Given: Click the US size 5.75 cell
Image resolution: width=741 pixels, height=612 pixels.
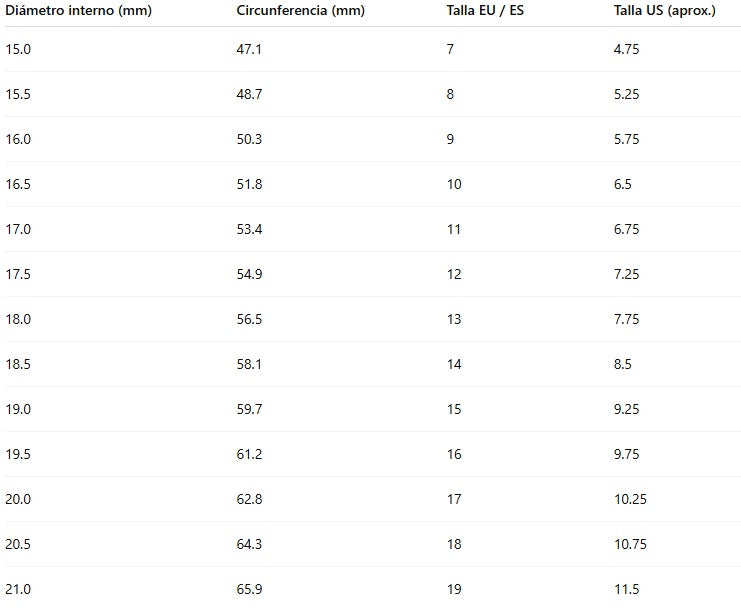Looking at the screenshot, I should pyautogui.click(x=626, y=139).
